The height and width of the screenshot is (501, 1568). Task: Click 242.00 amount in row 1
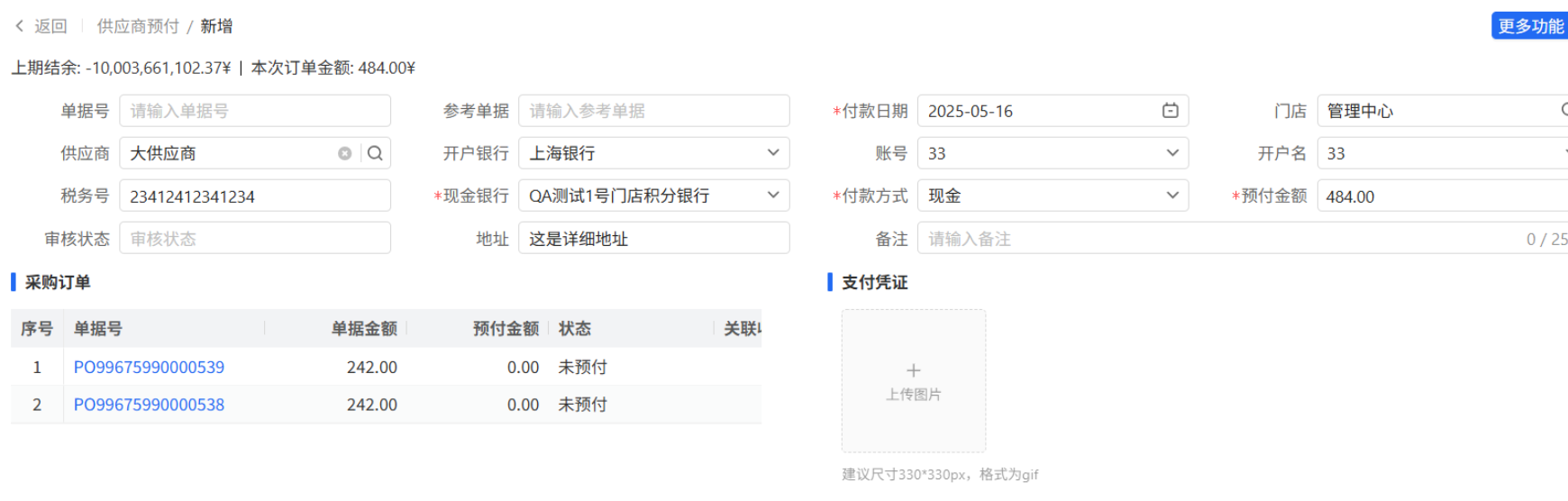tap(372, 367)
